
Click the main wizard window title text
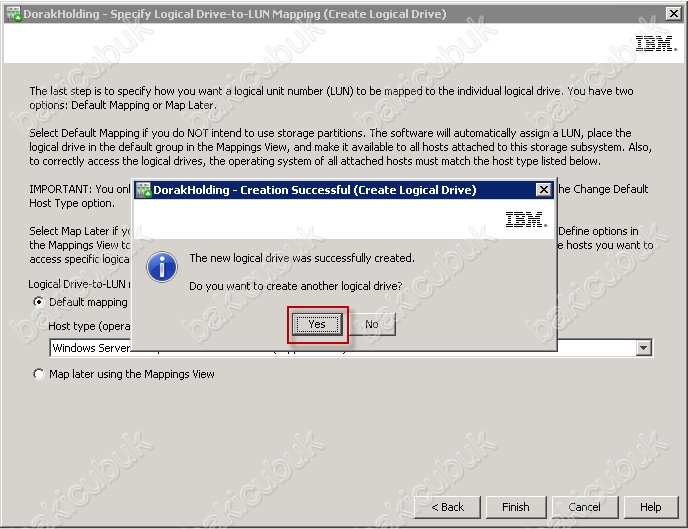[x=235, y=14]
